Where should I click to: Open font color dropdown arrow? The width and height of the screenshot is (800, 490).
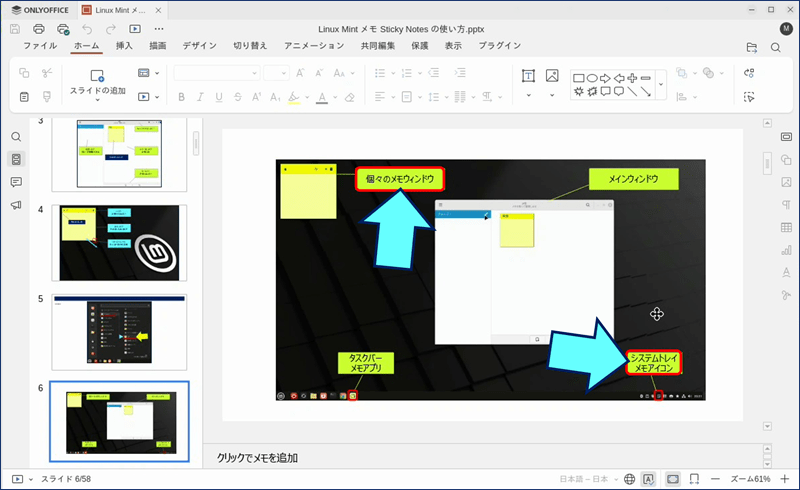point(335,97)
